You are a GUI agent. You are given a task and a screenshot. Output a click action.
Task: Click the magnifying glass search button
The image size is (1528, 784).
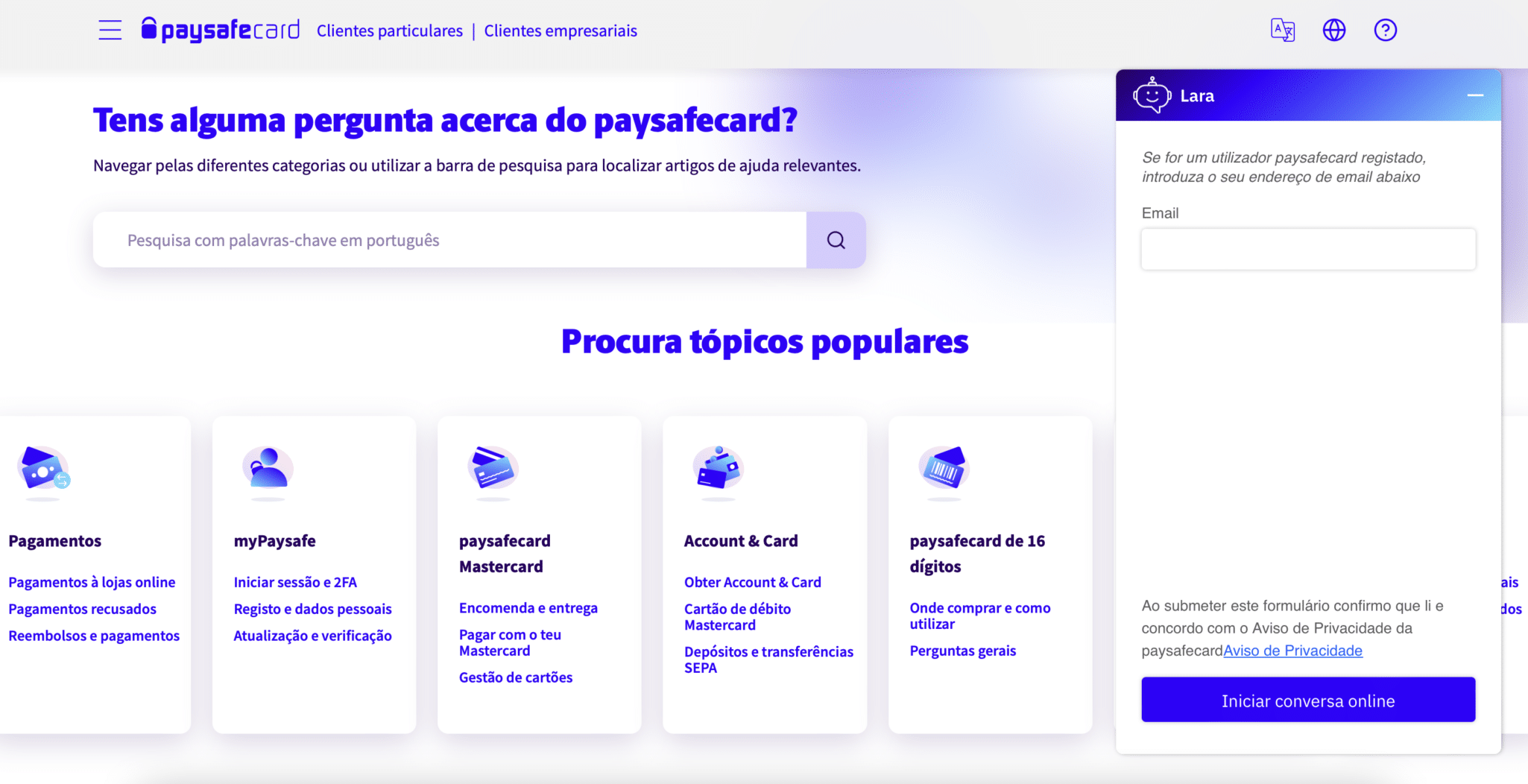tap(836, 240)
